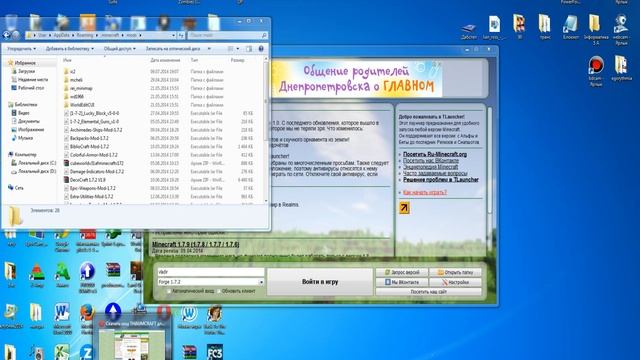Toggle the Обновить клиент checkbox

click(x=219, y=291)
